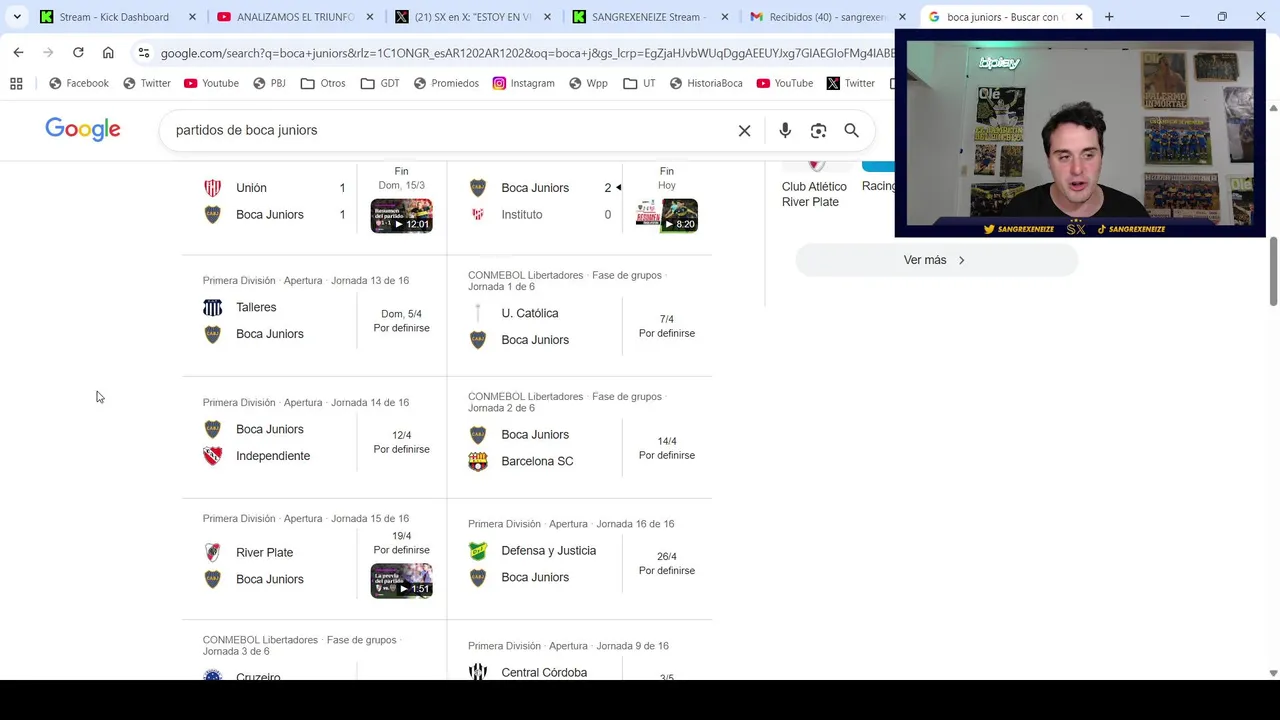Open browser home page
1280x720 pixels.
tap(108, 52)
